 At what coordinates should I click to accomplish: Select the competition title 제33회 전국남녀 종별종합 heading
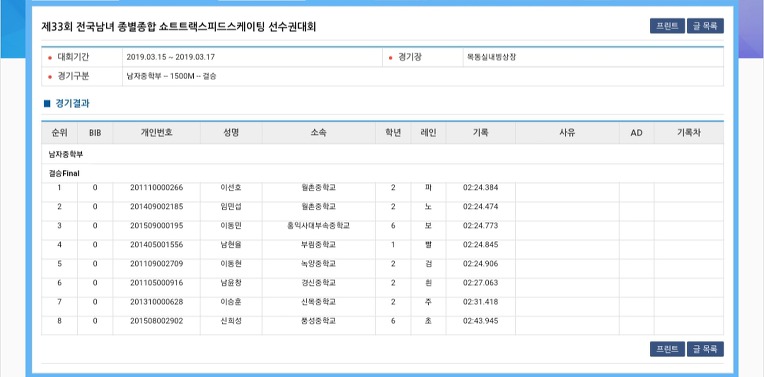179,27
